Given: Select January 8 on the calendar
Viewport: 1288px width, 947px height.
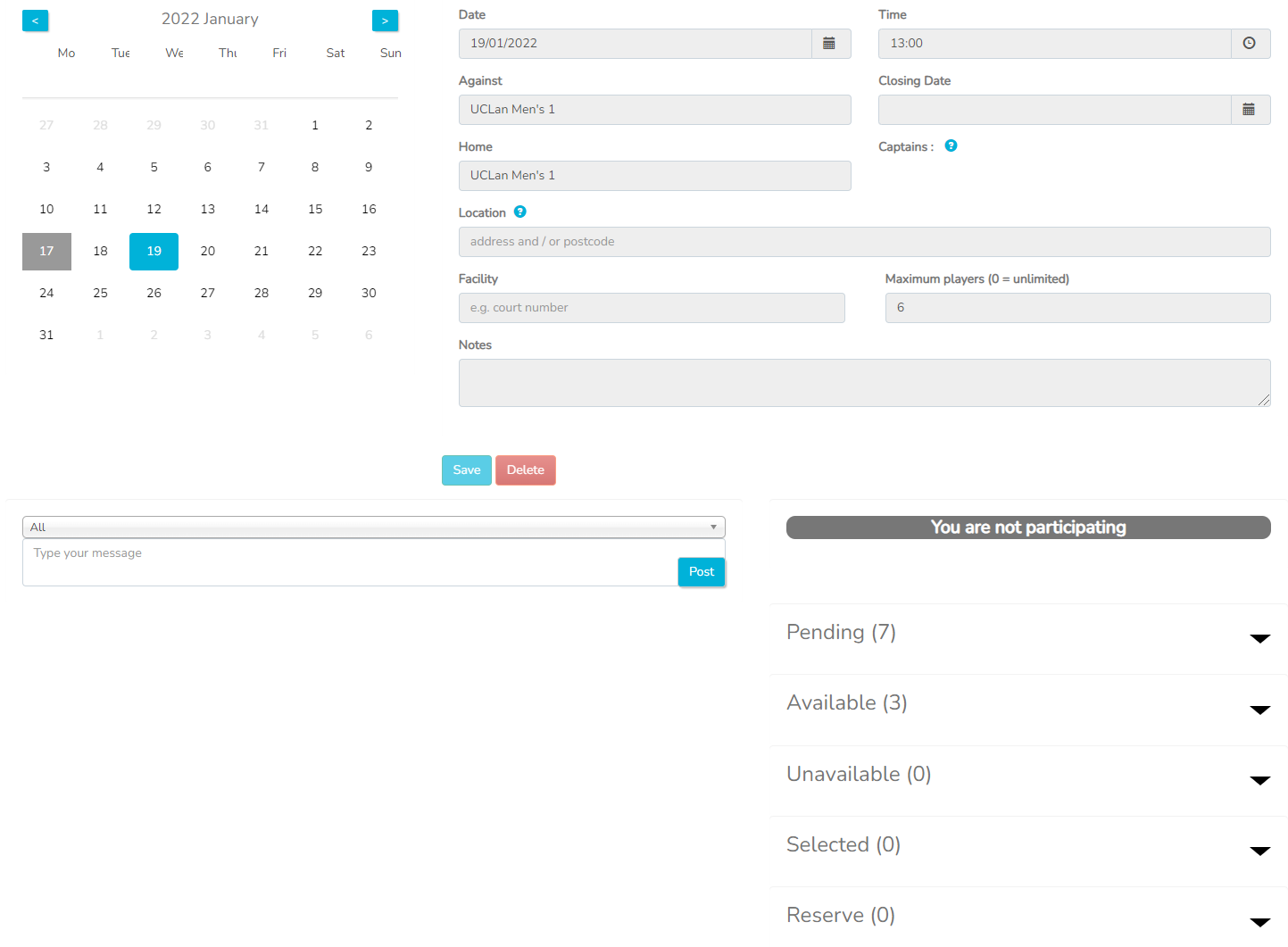Looking at the screenshot, I should [x=315, y=168].
